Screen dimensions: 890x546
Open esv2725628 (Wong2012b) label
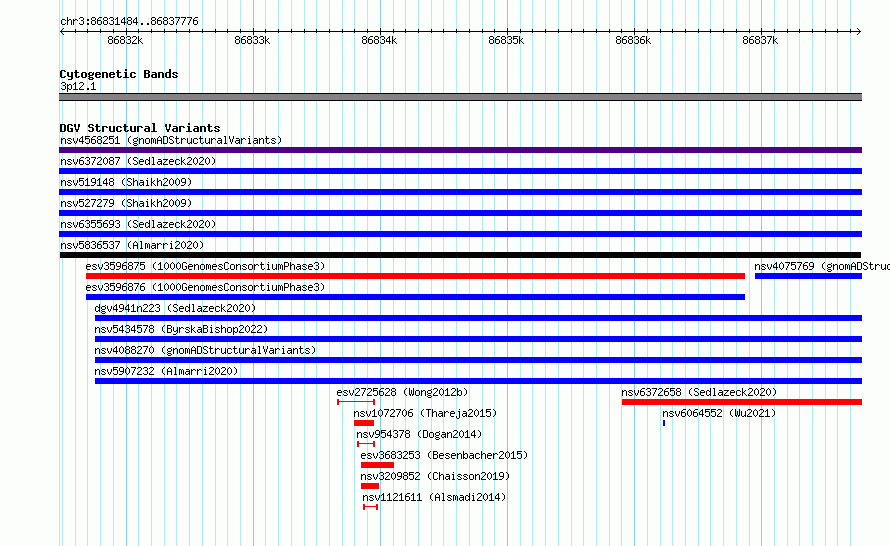tap(402, 392)
